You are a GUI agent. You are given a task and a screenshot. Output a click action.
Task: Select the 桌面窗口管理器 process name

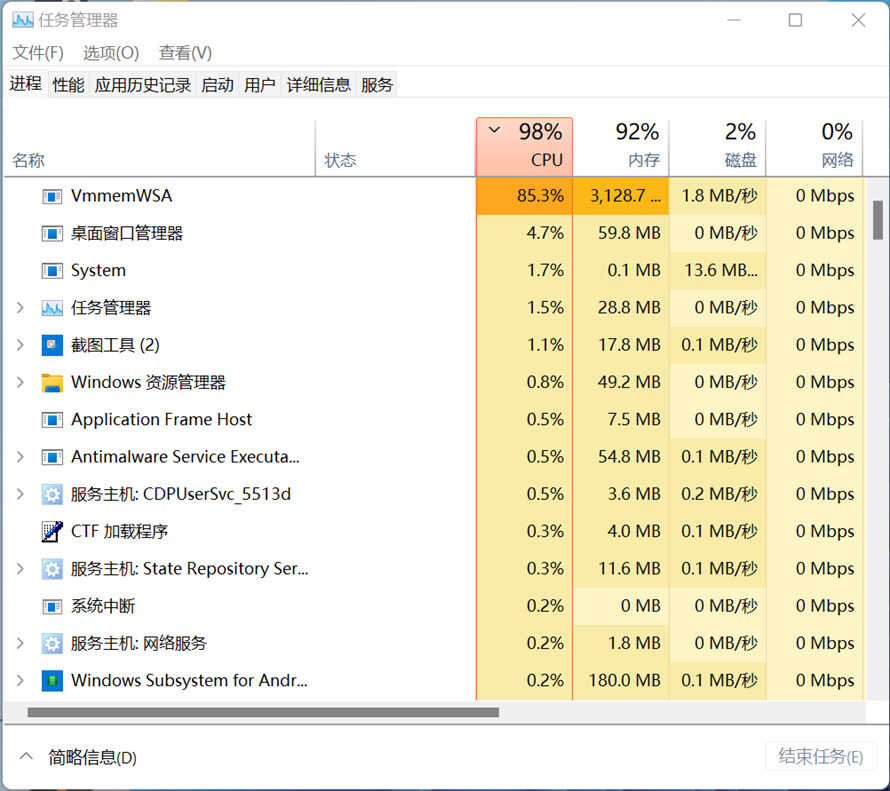click(127, 234)
